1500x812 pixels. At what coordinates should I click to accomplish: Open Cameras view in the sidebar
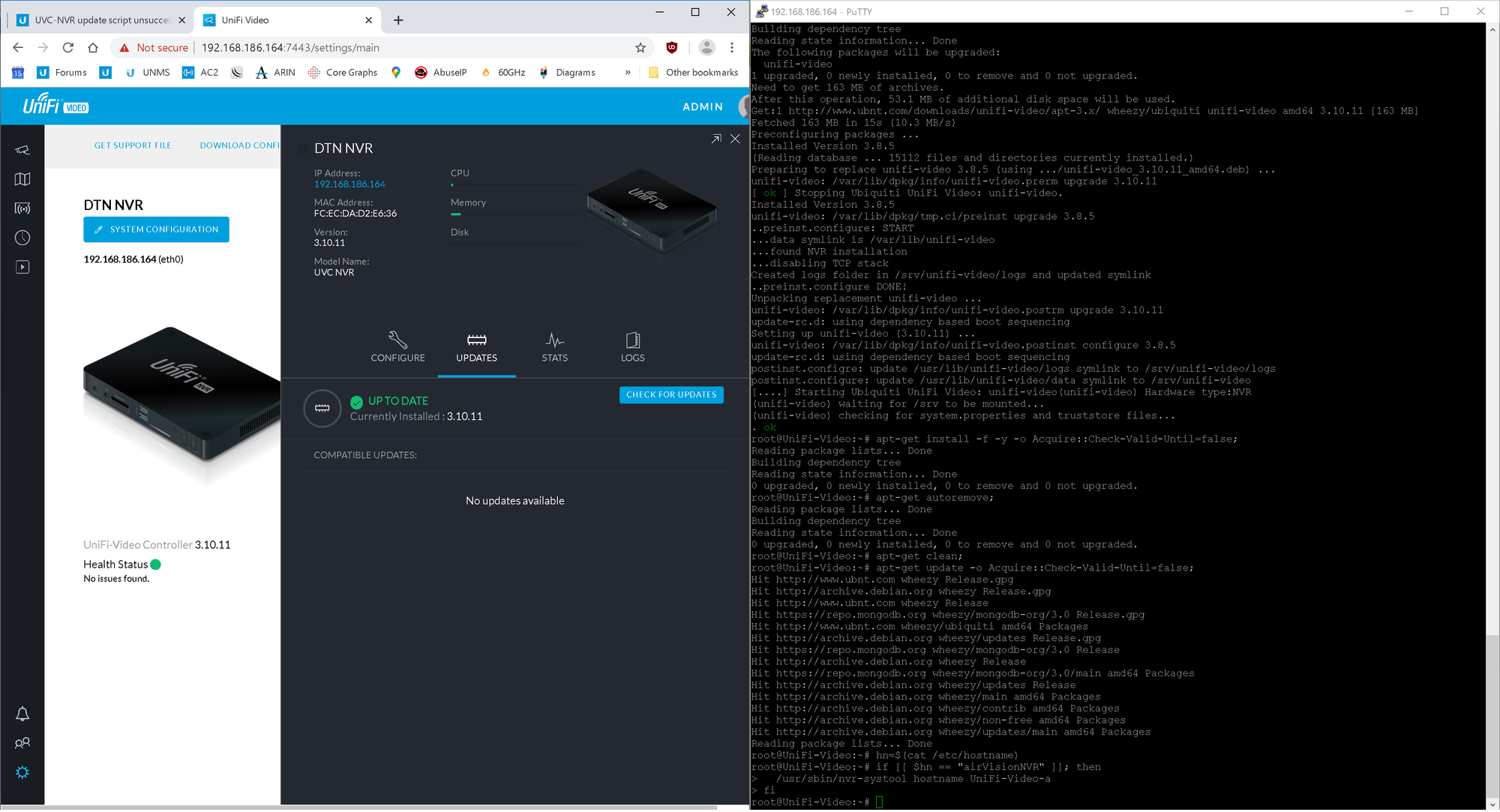click(22, 150)
